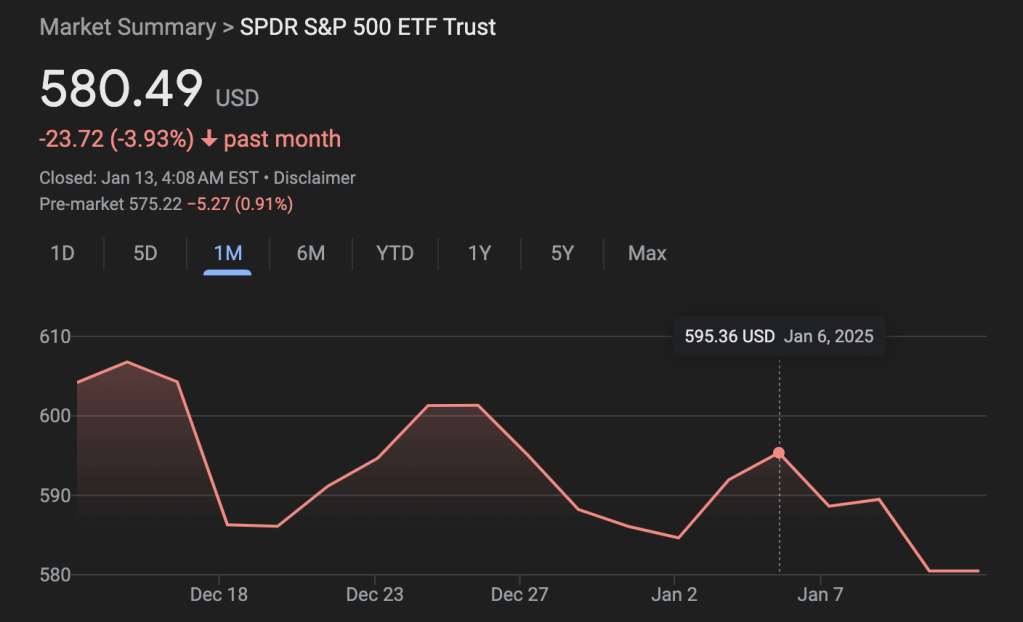The height and width of the screenshot is (622, 1023).
Task: Click the SPDR S&P 500 ETF Trust title
Action: point(368,27)
